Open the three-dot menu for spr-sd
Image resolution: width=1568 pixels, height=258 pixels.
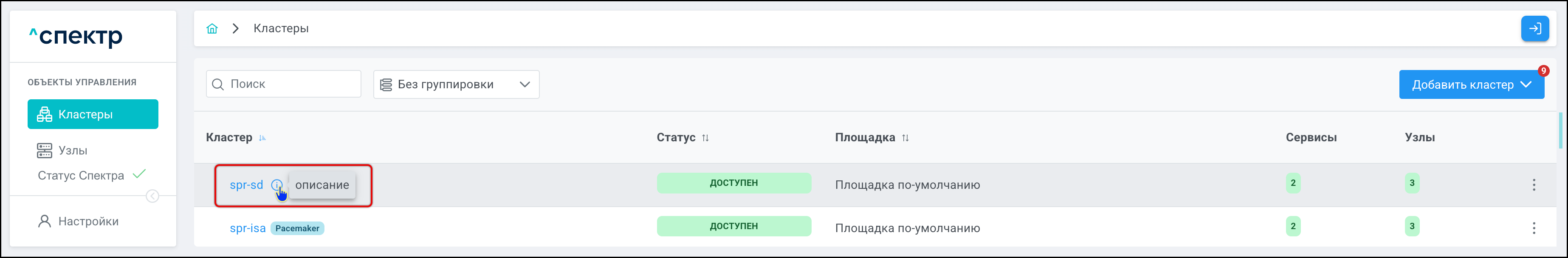1533,185
